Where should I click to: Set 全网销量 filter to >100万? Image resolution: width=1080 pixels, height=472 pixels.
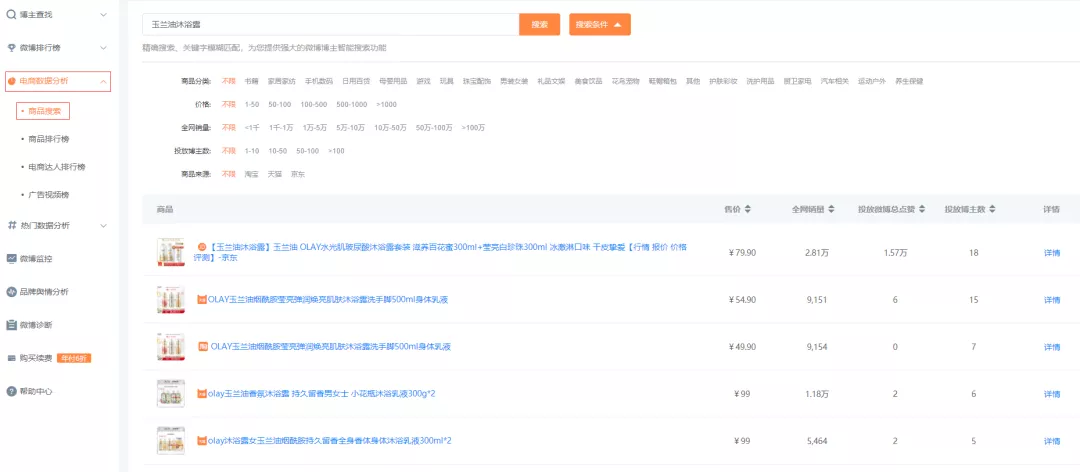pyautogui.click(x=473, y=128)
